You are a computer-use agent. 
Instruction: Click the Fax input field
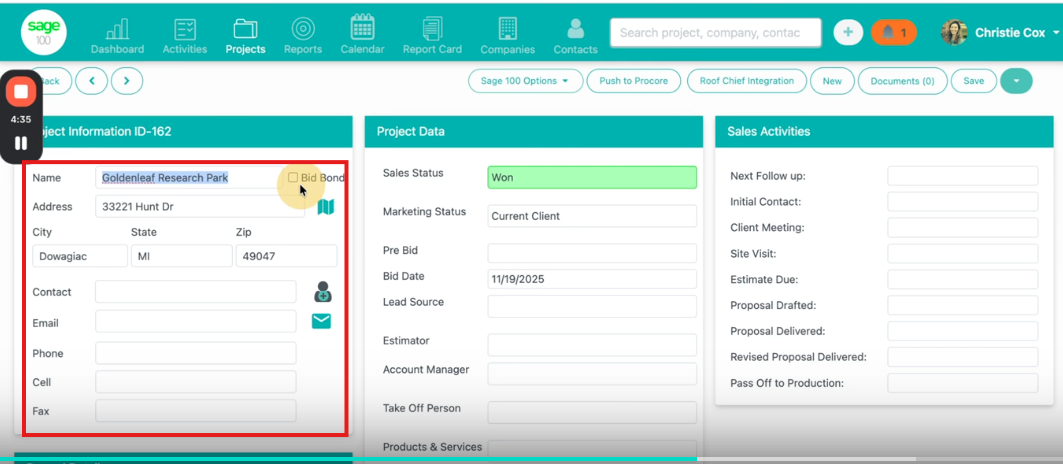[x=196, y=411]
